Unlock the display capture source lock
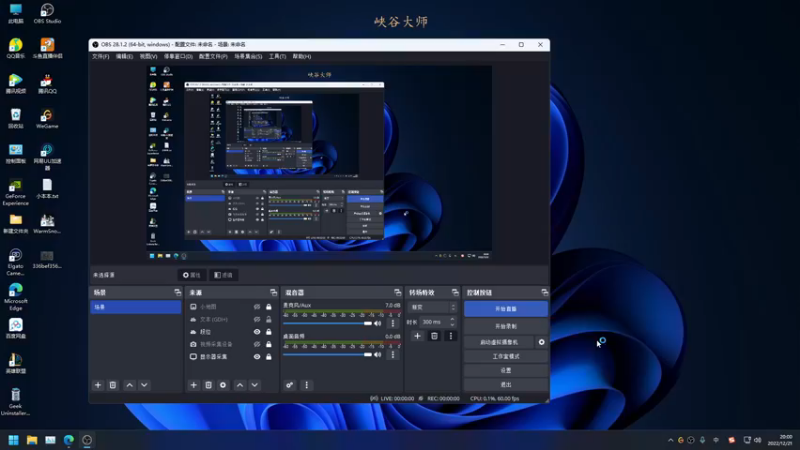 click(269, 357)
